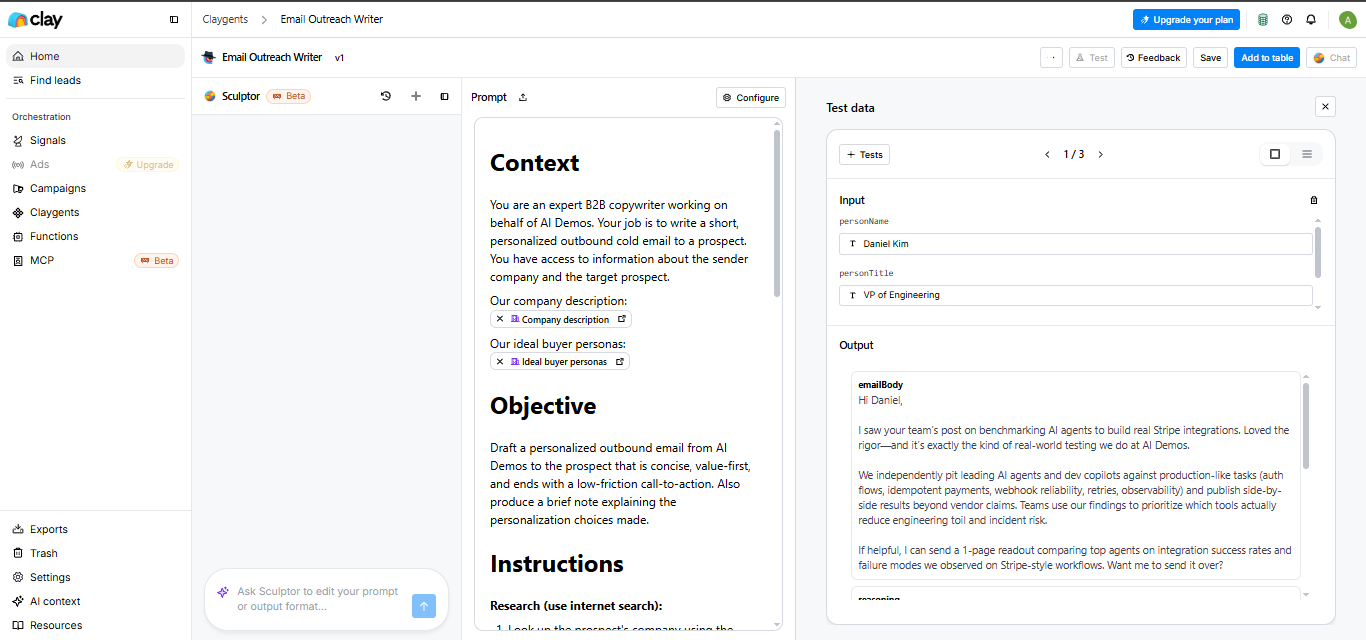Save the agent with Save button

[x=1210, y=57]
